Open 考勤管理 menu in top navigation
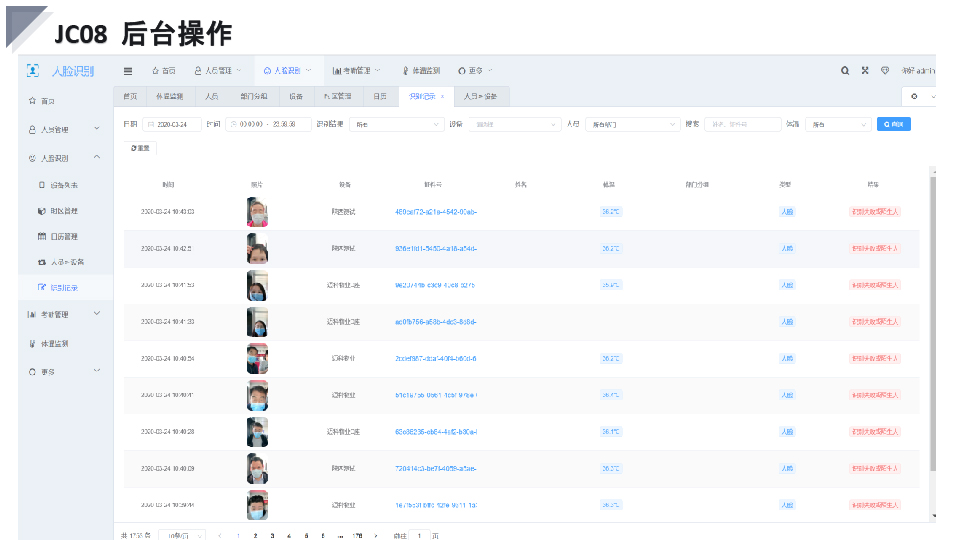Image resolution: width=960 pixels, height=540 pixels. pos(356,71)
